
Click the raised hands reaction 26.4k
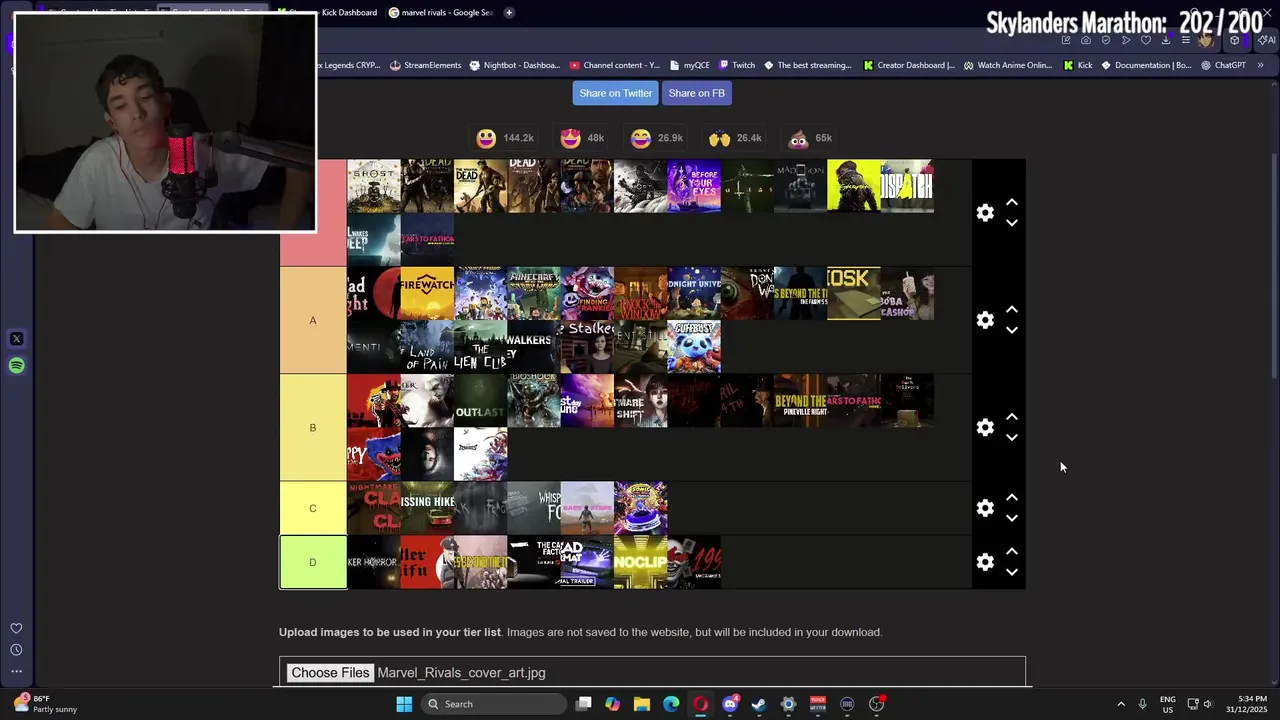(x=735, y=138)
